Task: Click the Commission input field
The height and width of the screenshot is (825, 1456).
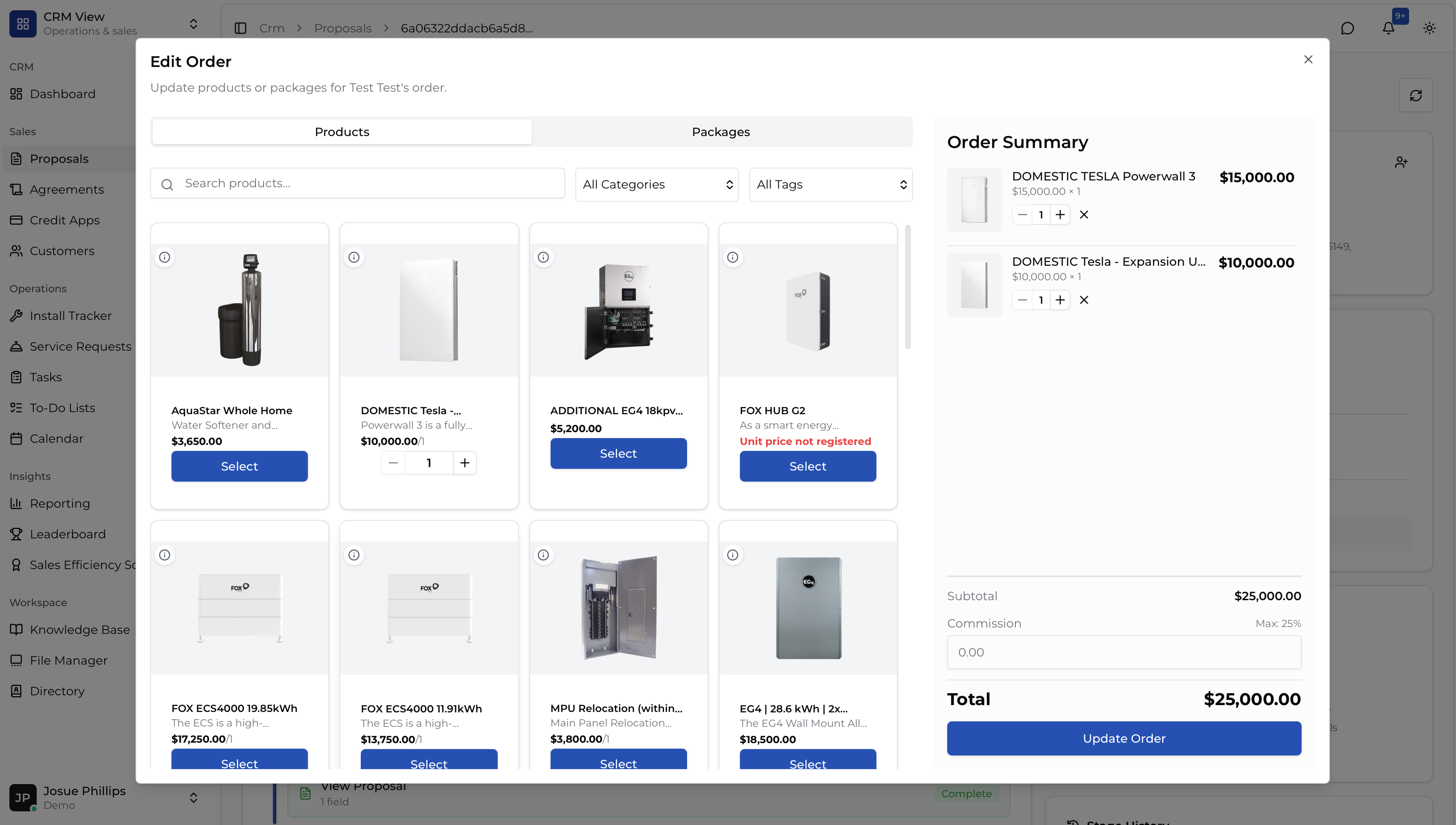Action: pos(1124,652)
